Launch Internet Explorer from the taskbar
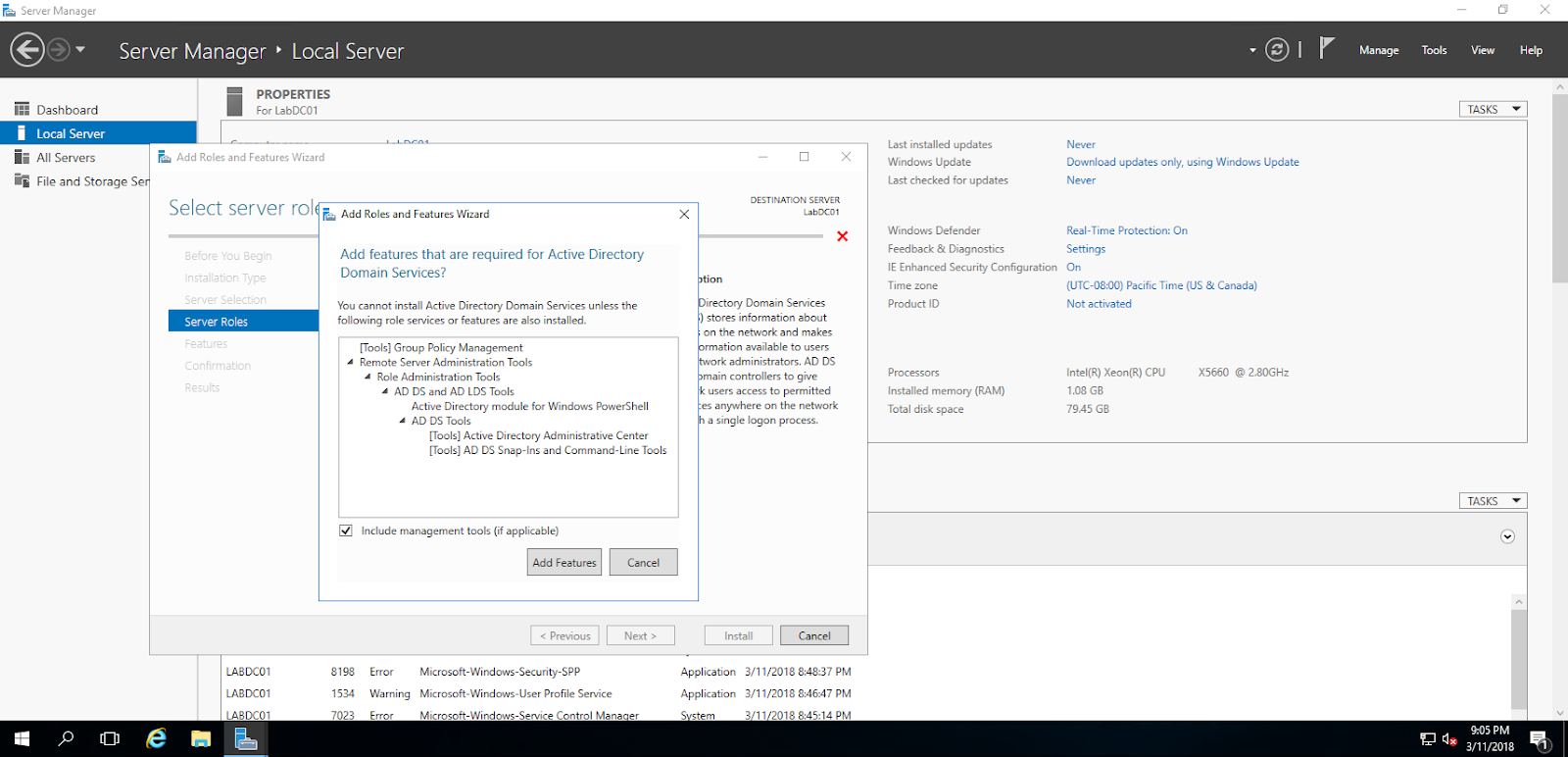 click(x=156, y=739)
